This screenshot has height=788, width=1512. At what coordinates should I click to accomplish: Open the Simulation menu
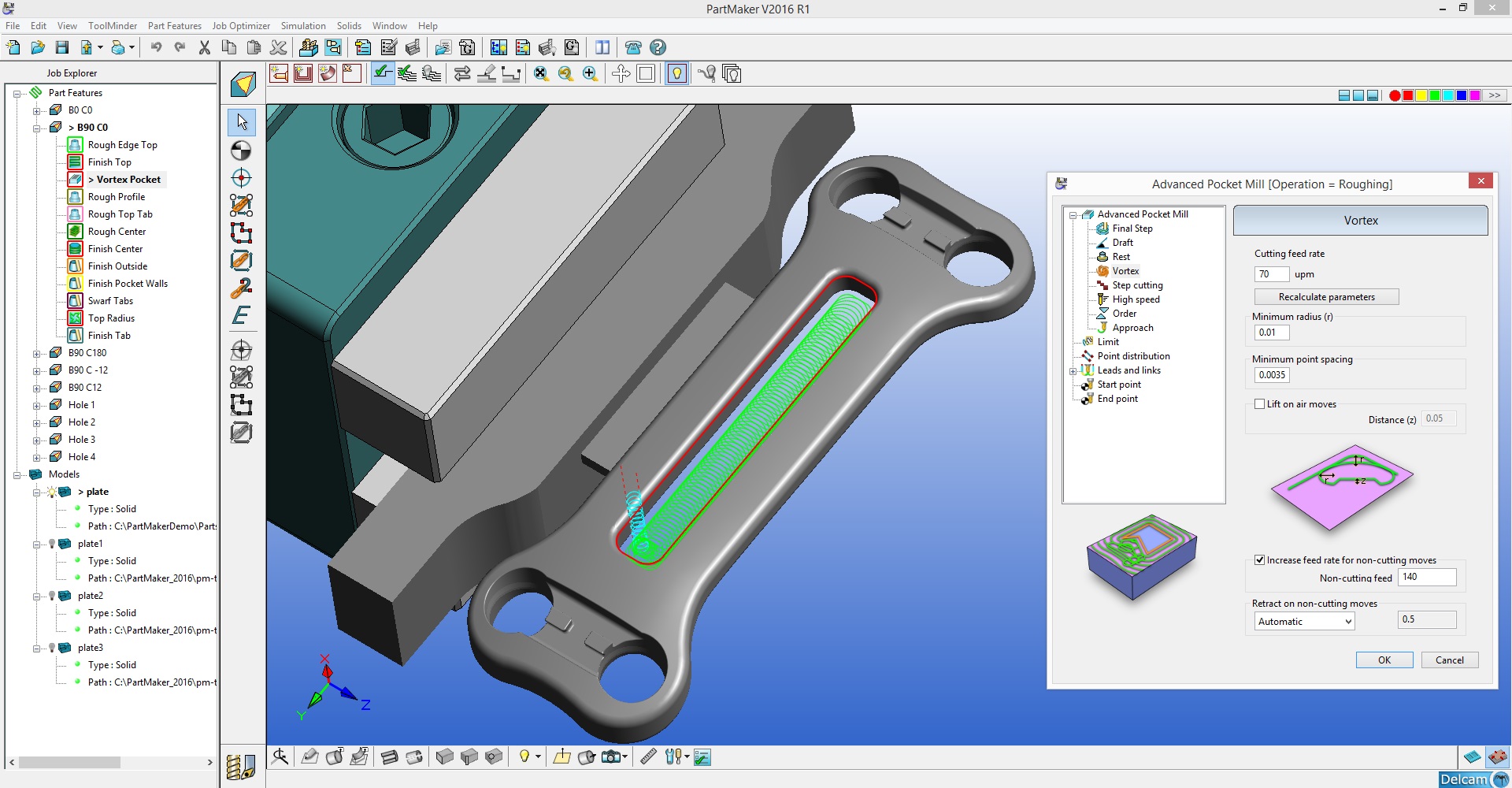[303, 26]
